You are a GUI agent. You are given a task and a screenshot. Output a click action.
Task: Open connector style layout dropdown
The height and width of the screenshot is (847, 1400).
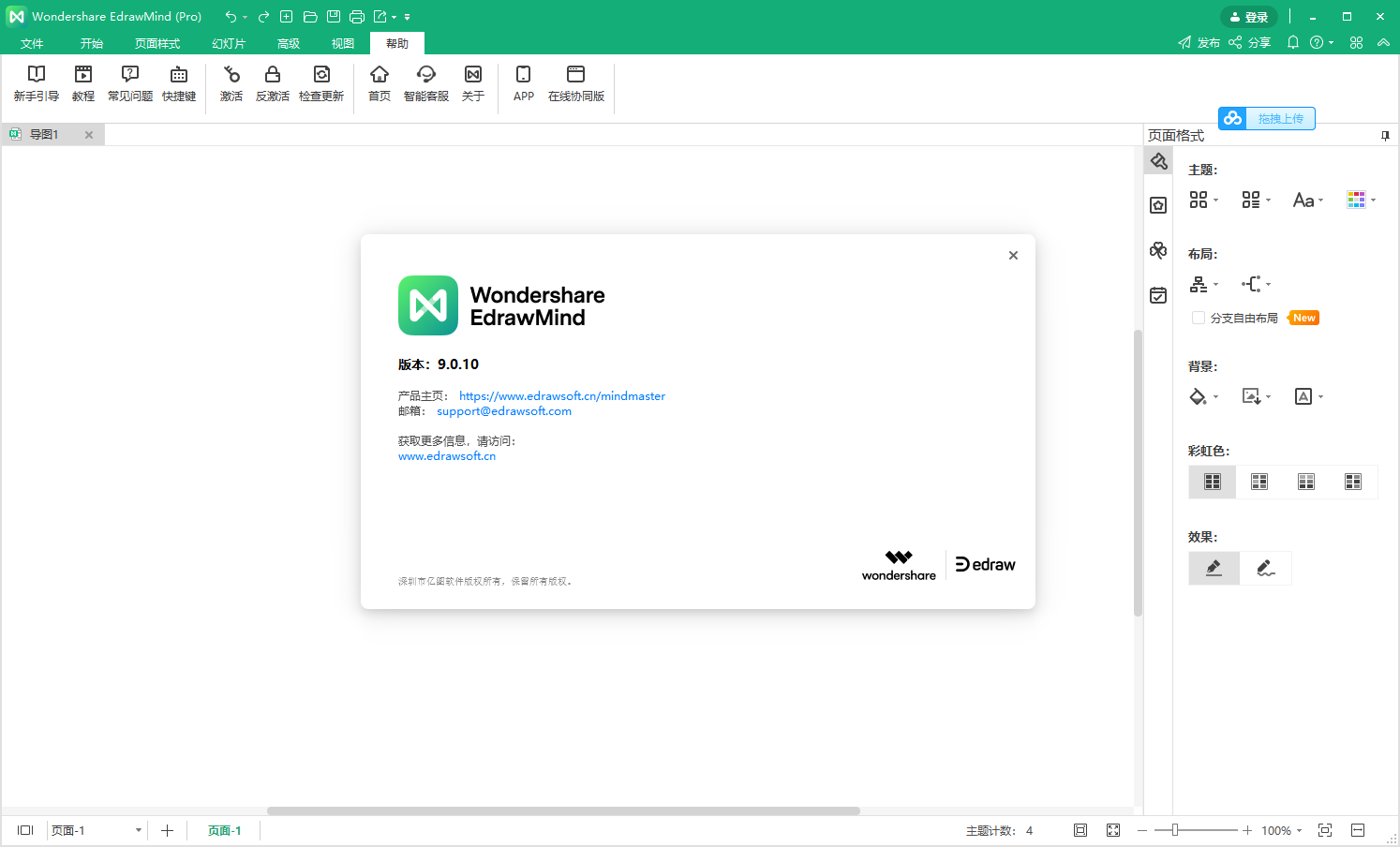[x=1257, y=284]
